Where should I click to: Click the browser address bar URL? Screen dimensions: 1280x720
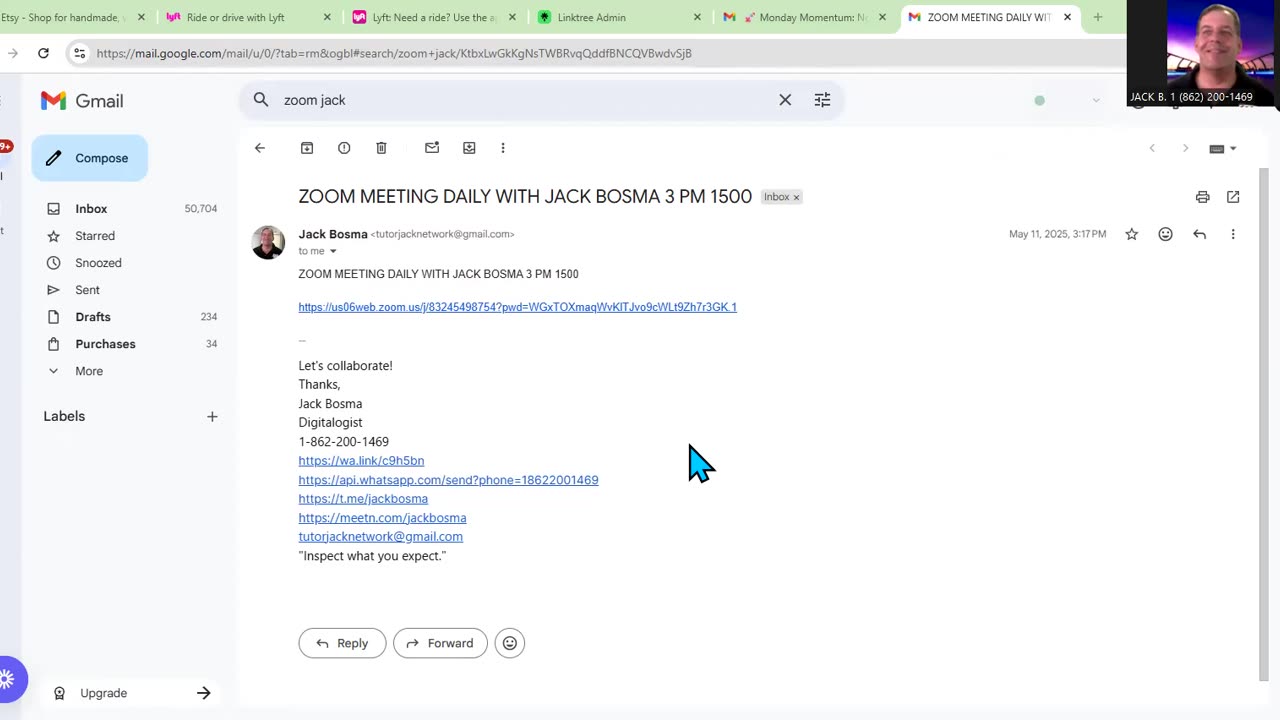point(394,53)
